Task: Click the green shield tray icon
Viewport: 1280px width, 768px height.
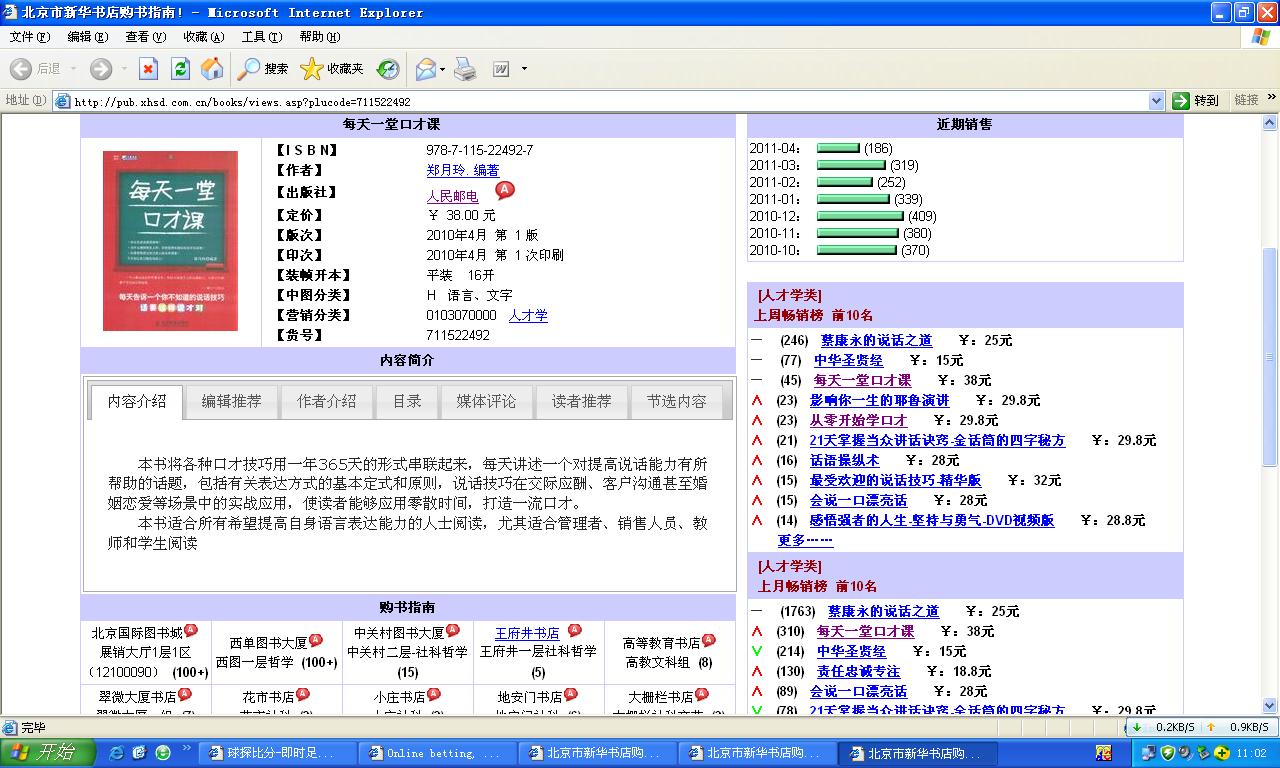Action: point(1167,753)
